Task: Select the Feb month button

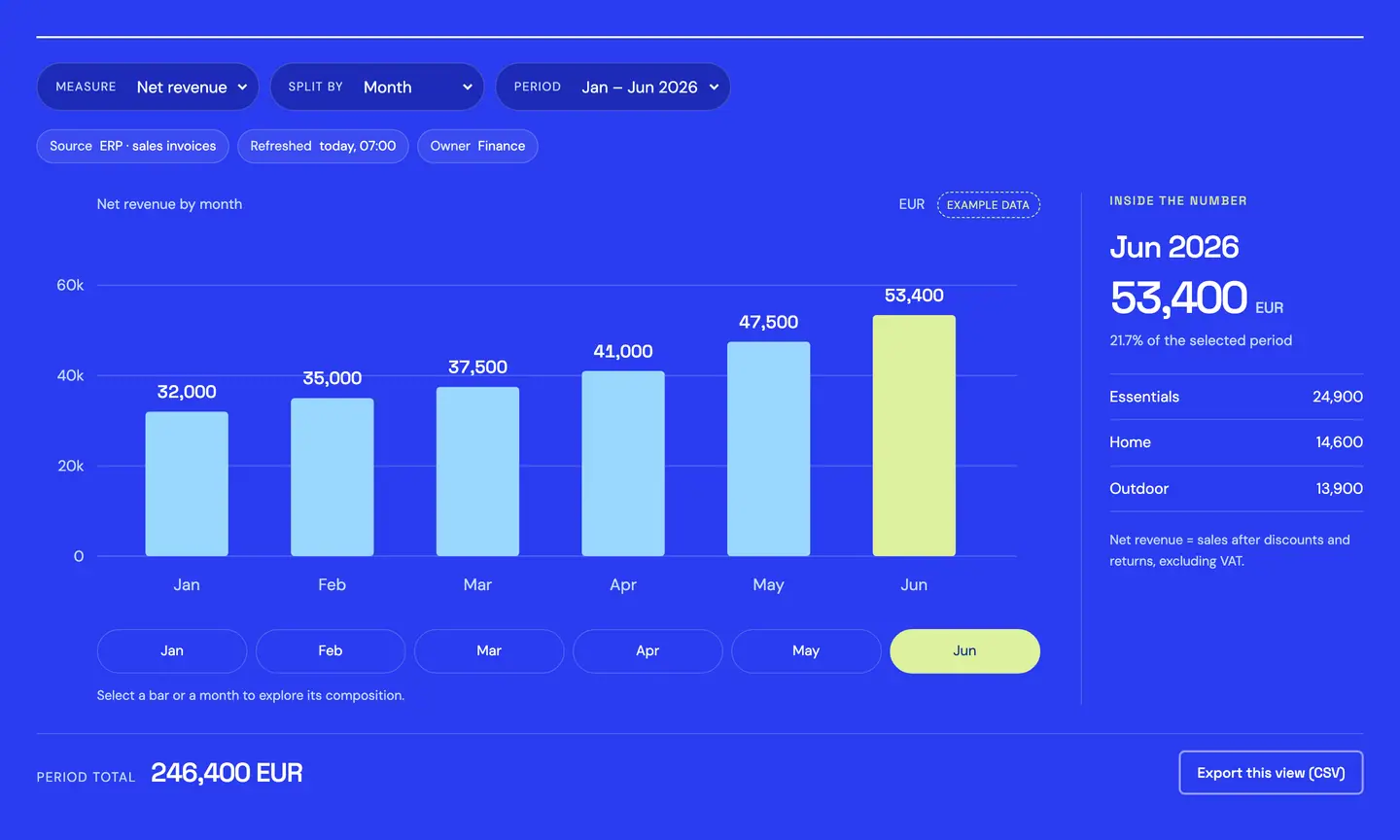Action: coord(331,651)
